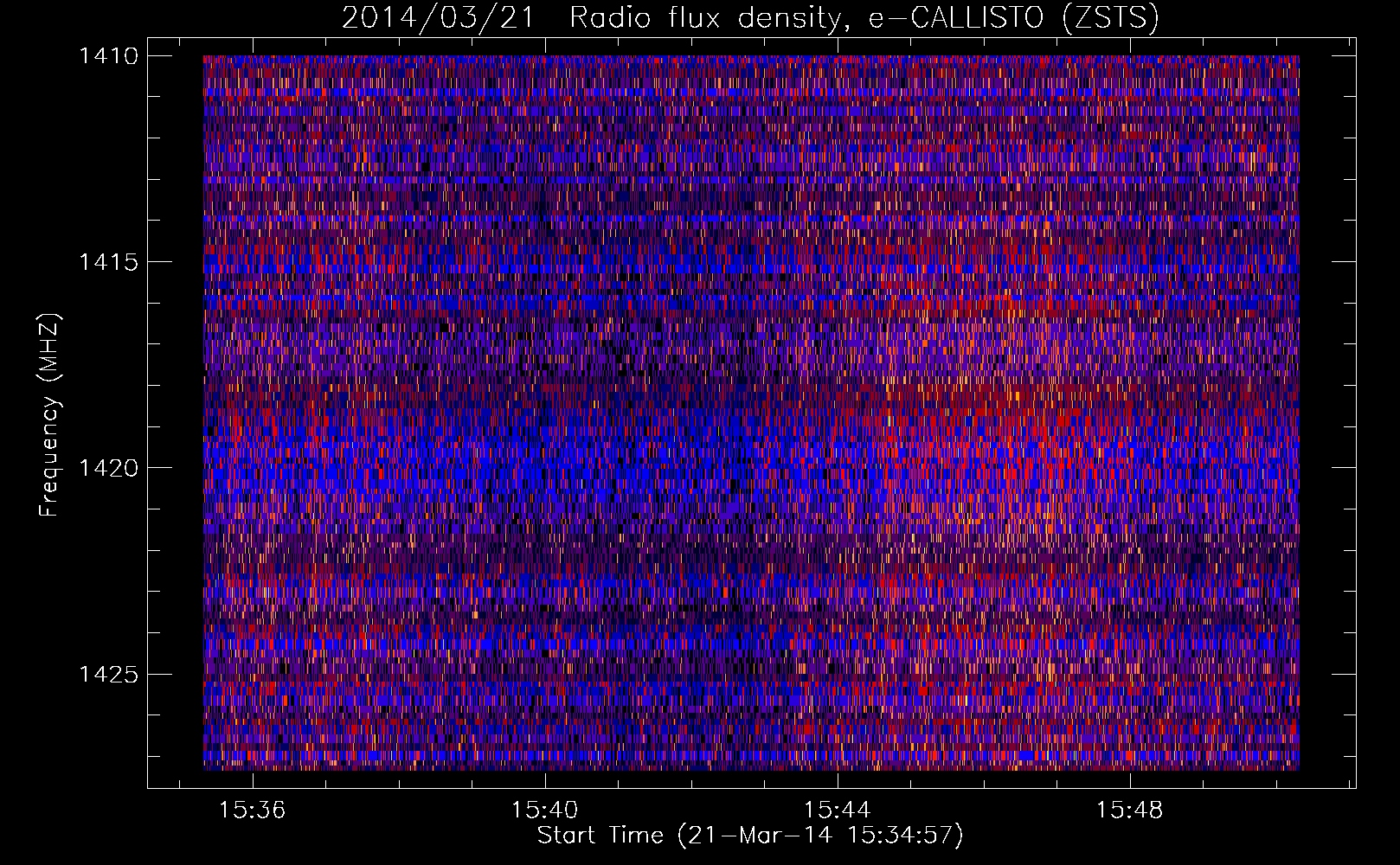Click the plot title '2014/03/21 Radio flux density, e-CALLISTO (ZSTS)'
Screen dimensions: 1400x865
click(750, 17)
